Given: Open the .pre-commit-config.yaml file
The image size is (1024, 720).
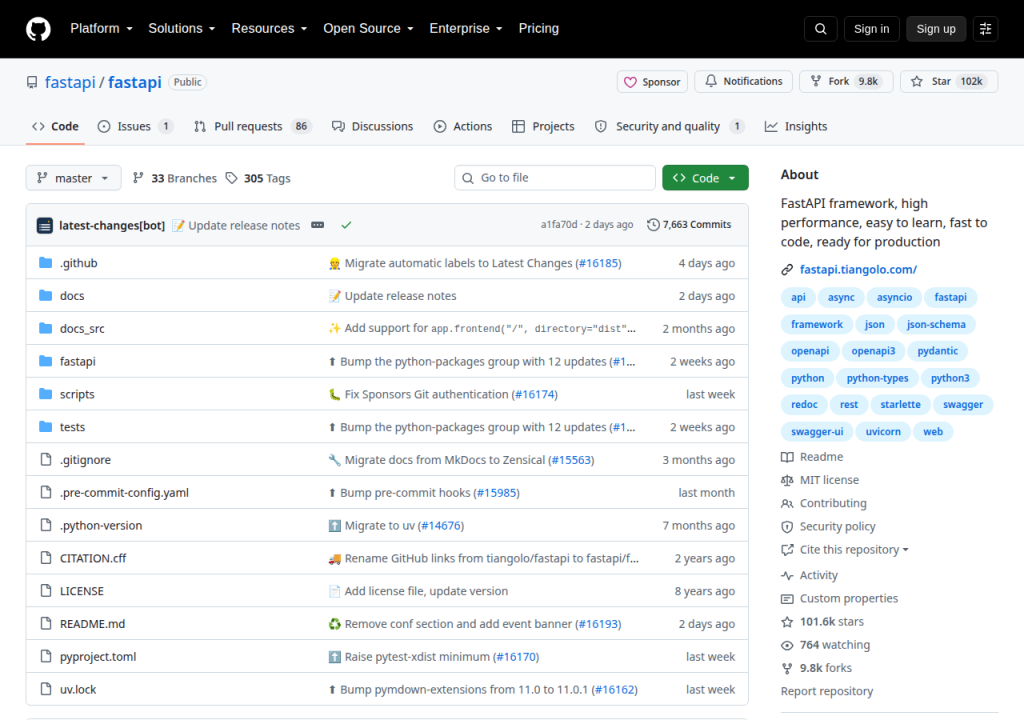Looking at the screenshot, I should [x=124, y=493].
